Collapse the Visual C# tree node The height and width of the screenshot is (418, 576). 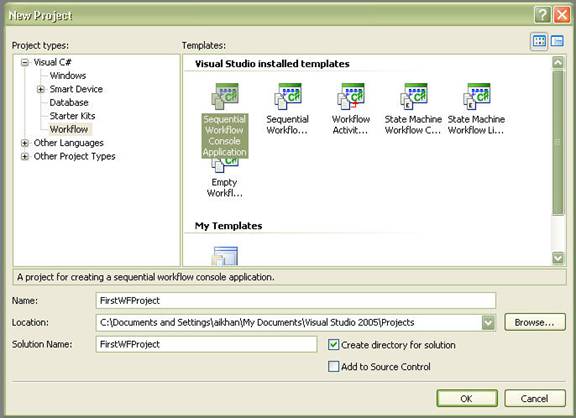[x=25, y=62]
